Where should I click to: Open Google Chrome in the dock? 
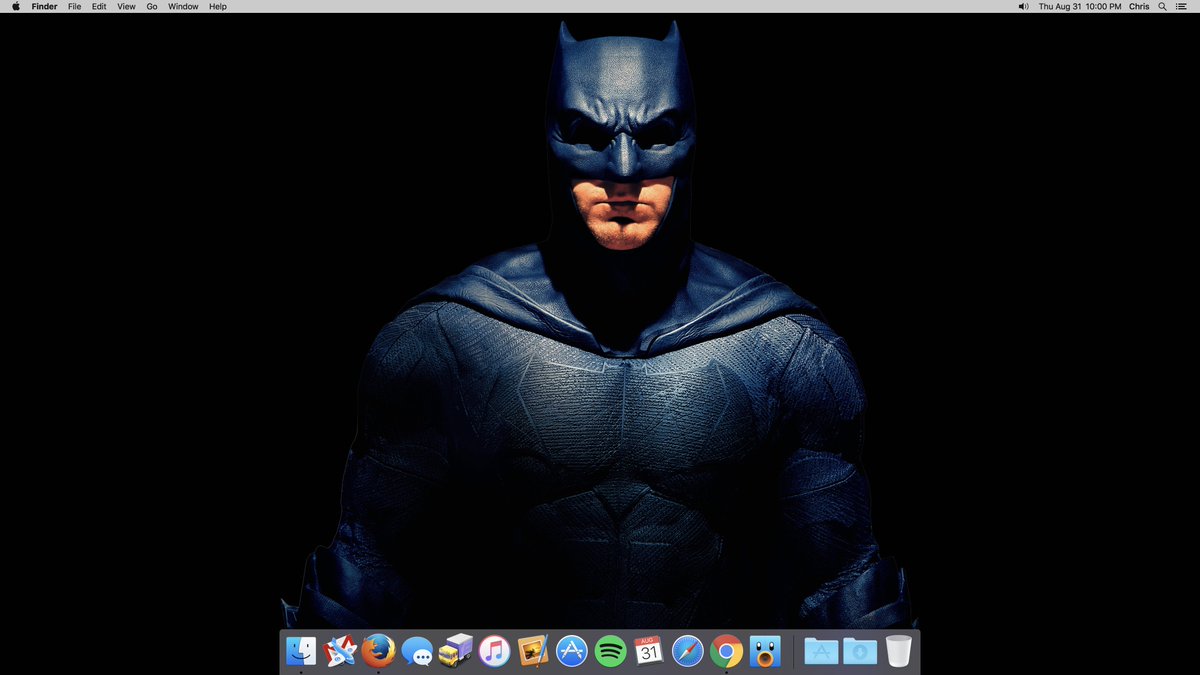tap(727, 651)
